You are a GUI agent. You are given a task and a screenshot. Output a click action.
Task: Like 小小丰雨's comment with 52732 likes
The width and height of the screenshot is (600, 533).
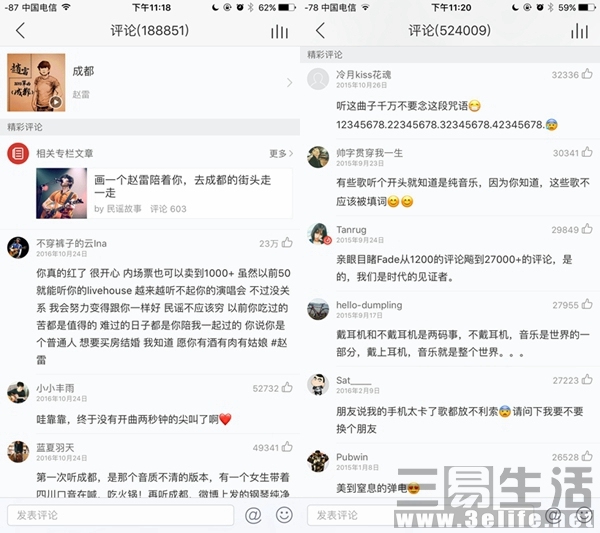coord(287,388)
